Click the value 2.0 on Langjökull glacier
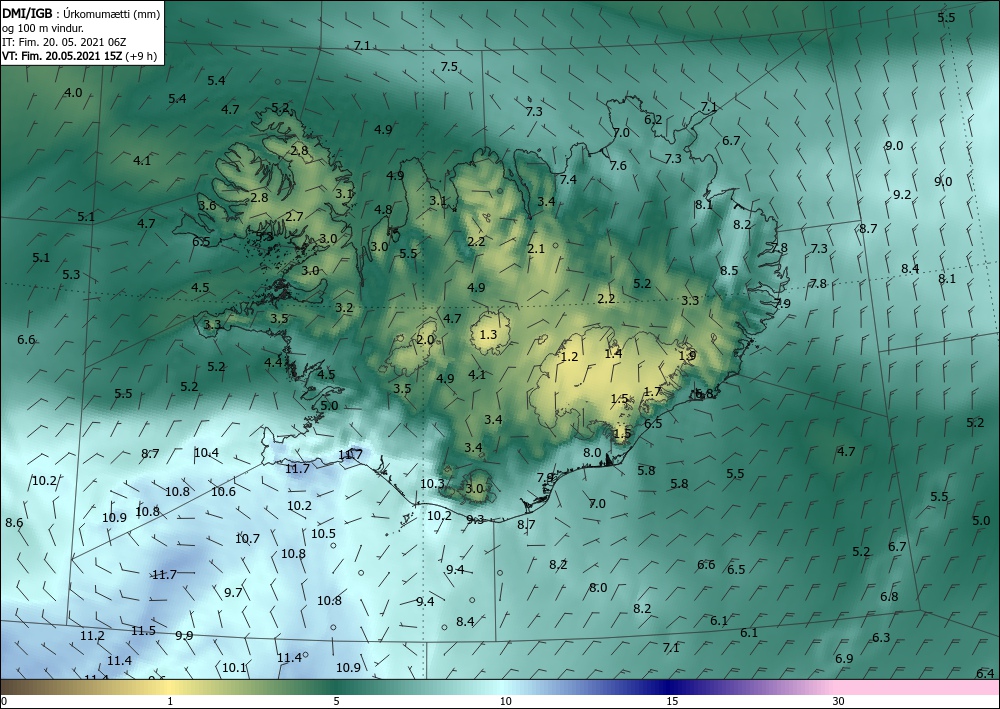This screenshot has height=709, width=1000. pos(425,339)
